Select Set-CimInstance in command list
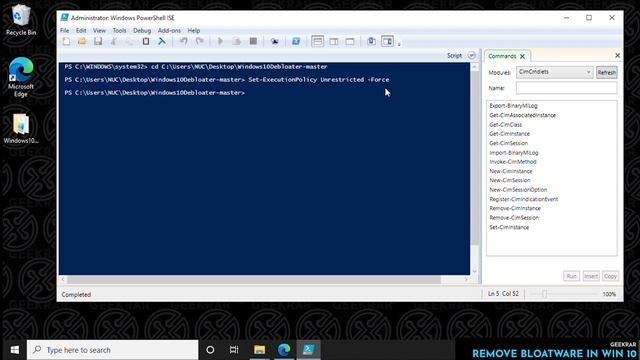Viewport: 640px width, 360px height. tap(509, 227)
